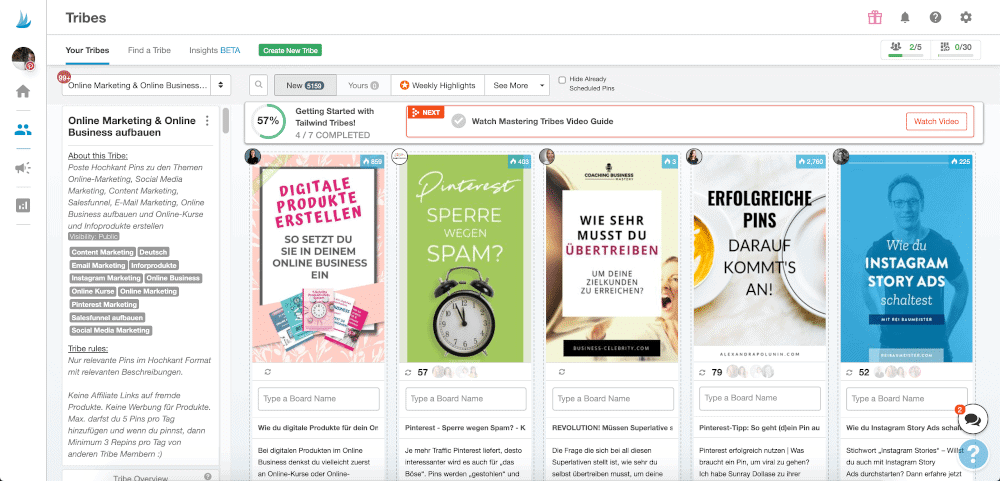Image resolution: width=1000 pixels, height=481 pixels.
Task: Click the help question mark in header
Action: (x=935, y=17)
